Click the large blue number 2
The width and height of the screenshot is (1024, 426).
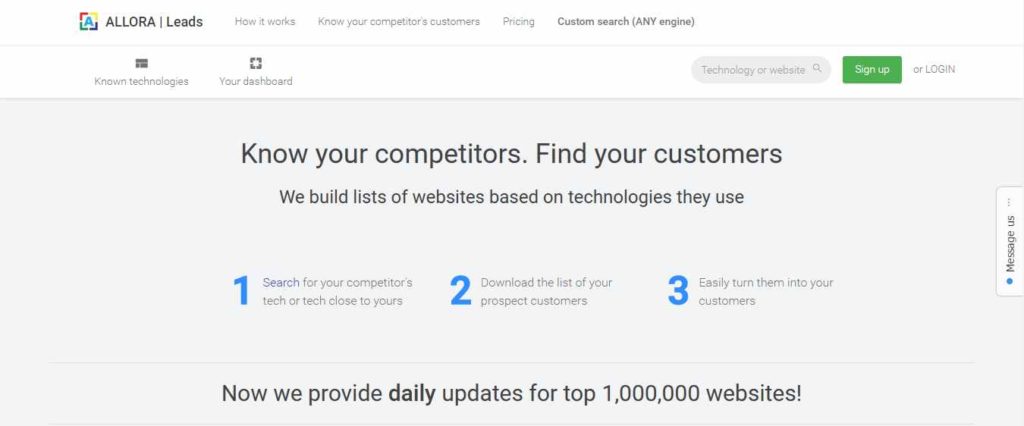(x=460, y=291)
